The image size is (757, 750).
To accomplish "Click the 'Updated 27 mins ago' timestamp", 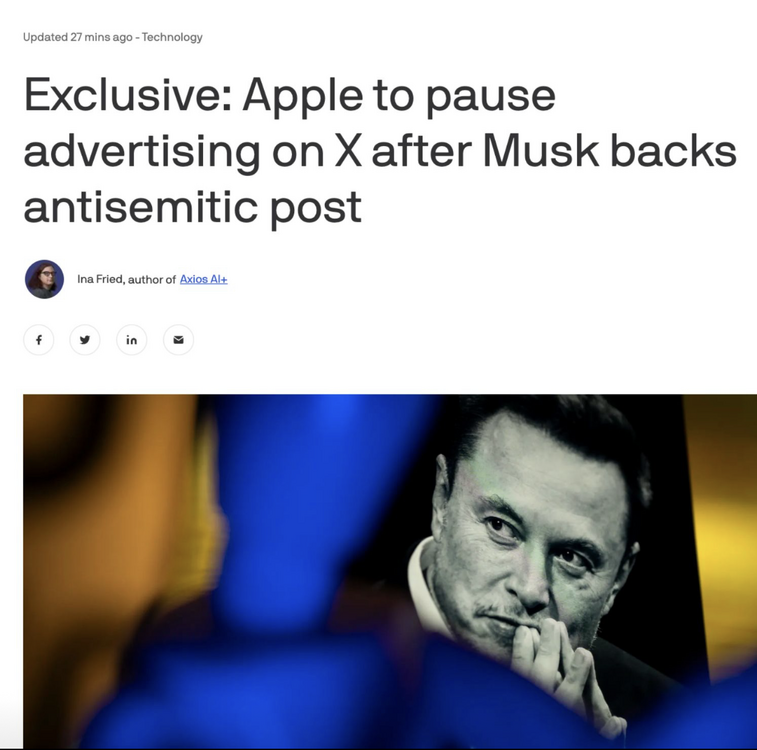I will click(x=77, y=37).
